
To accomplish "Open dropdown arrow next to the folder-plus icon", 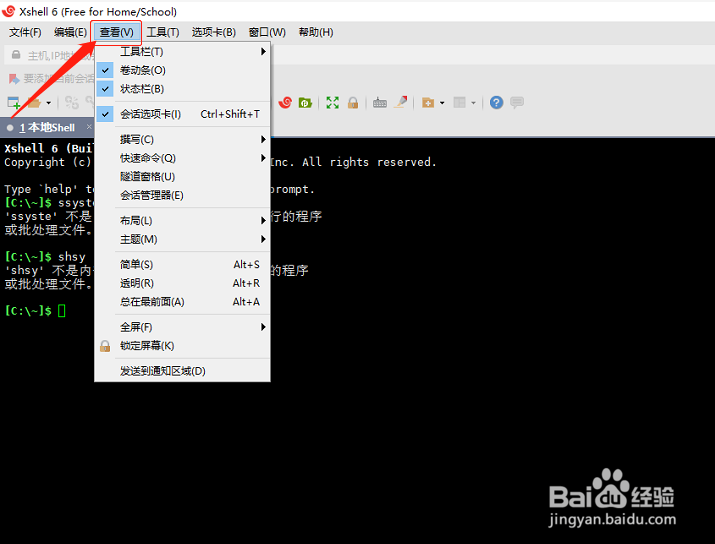I will [442, 103].
